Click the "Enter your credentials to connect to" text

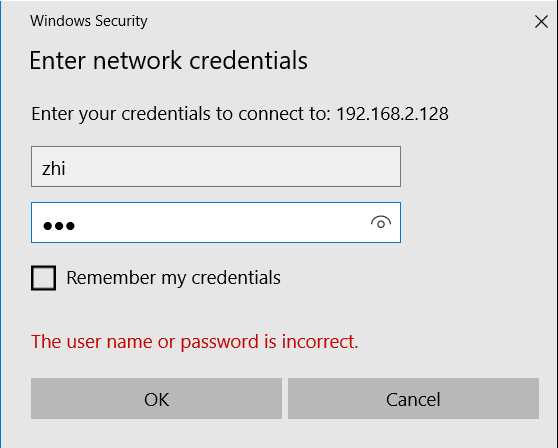tap(181, 114)
